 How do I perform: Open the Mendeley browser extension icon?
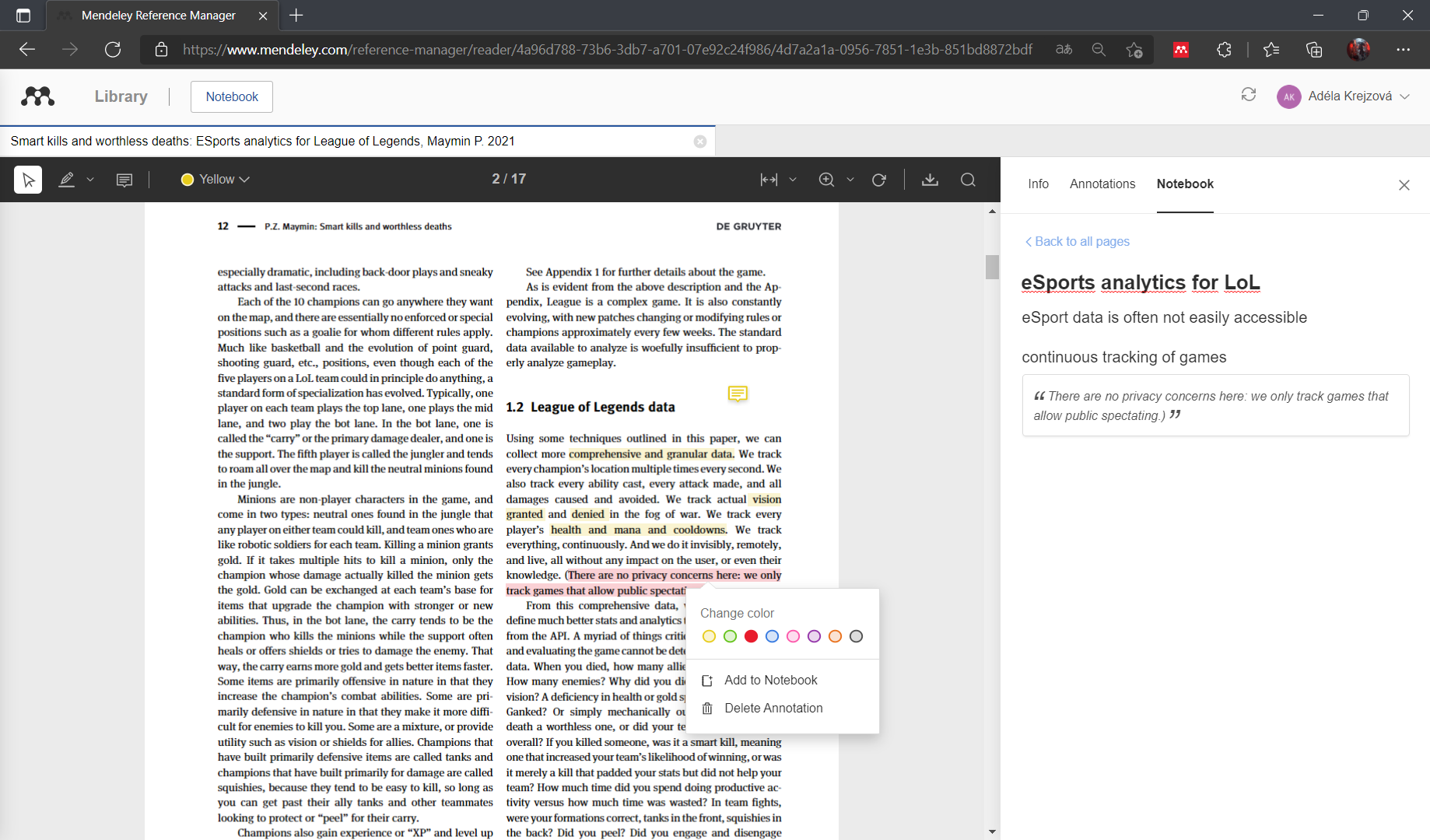[1181, 50]
